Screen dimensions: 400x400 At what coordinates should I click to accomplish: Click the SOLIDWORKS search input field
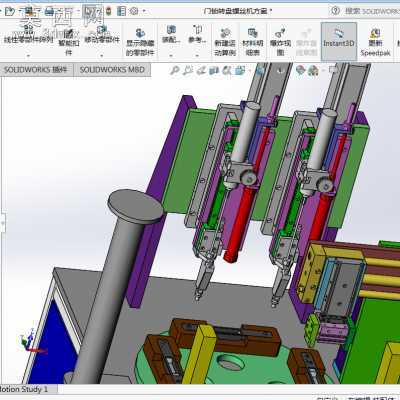tap(372, 11)
